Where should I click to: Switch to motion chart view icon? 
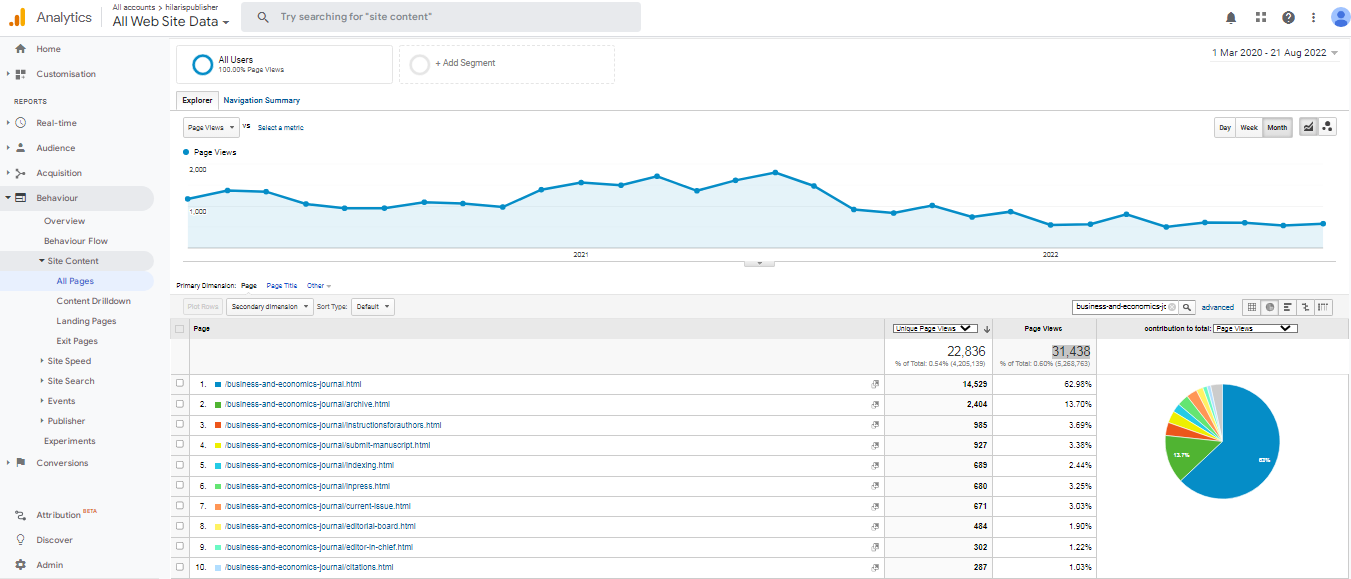1327,127
